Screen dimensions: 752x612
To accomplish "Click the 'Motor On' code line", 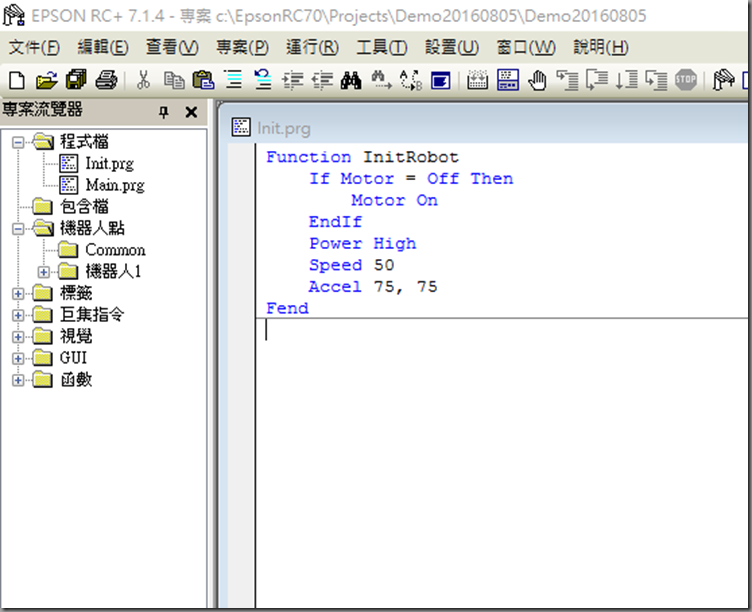I will tap(394, 200).
